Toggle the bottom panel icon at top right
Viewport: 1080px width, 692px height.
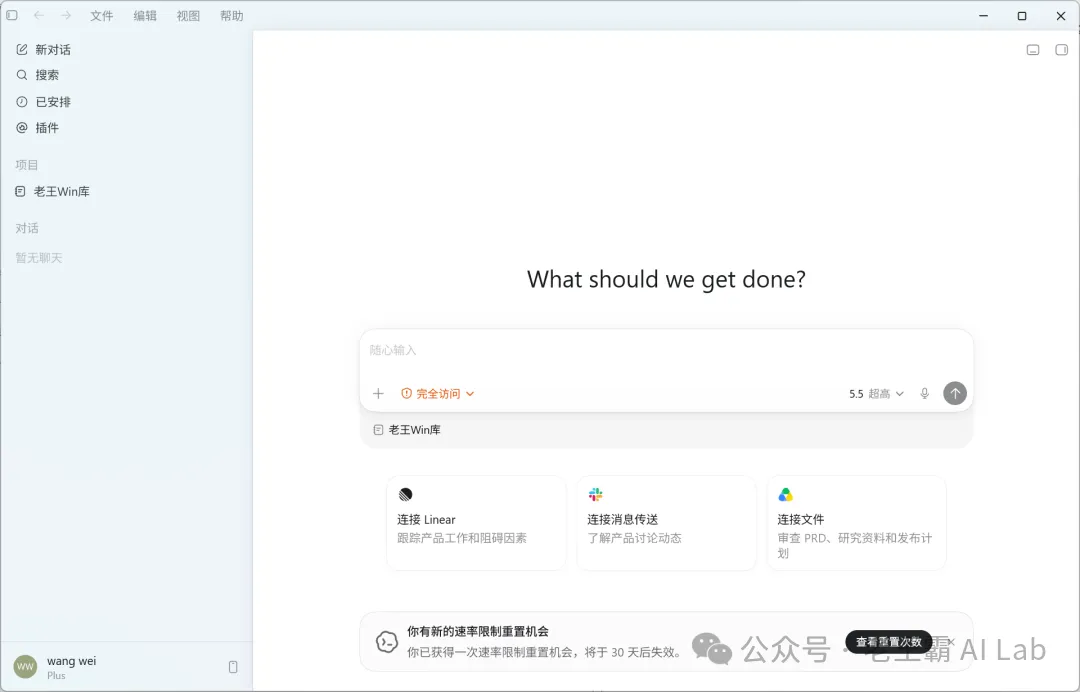pyautogui.click(x=1032, y=50)
